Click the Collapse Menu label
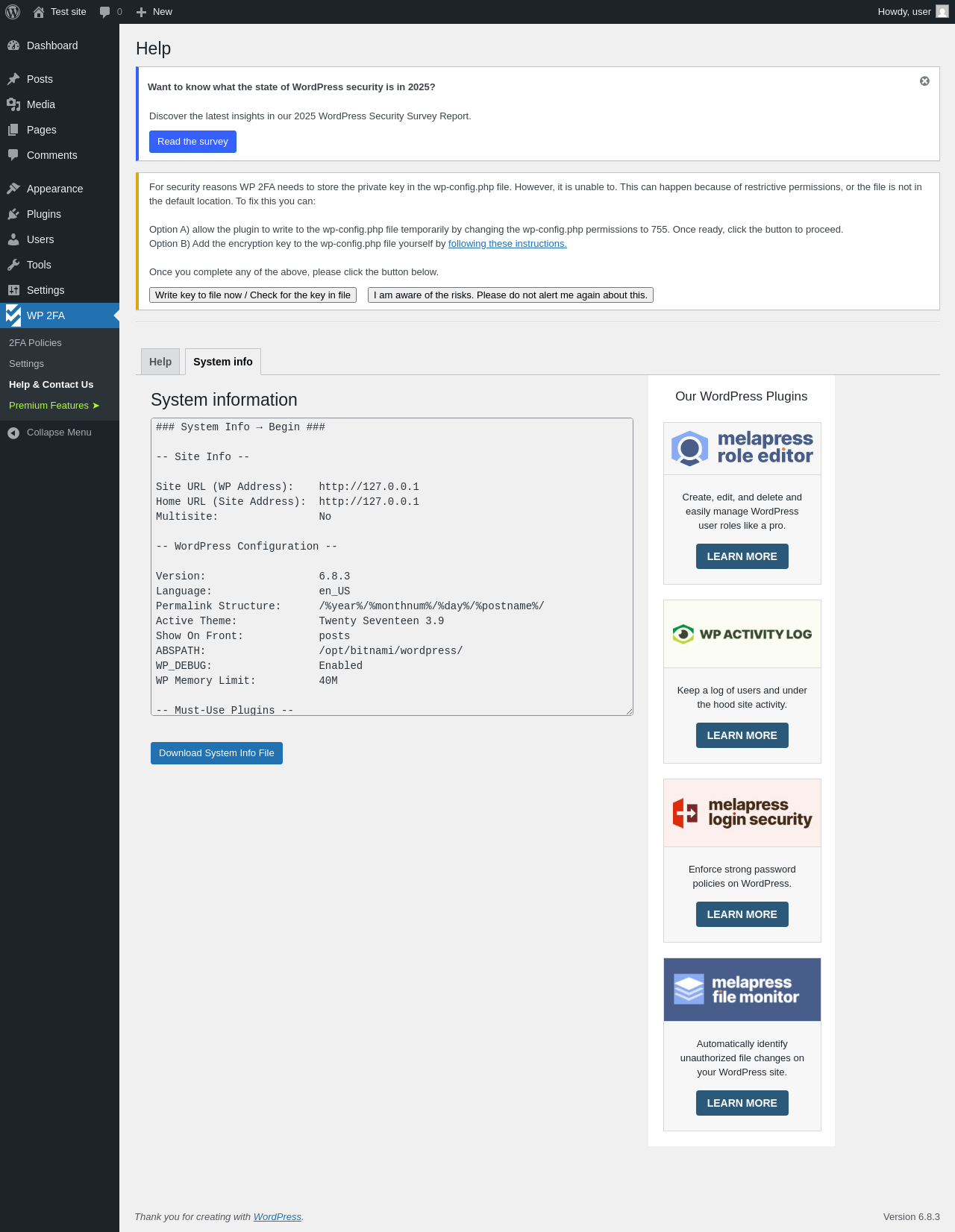955x1232 pixels. [x=59, y=433]
